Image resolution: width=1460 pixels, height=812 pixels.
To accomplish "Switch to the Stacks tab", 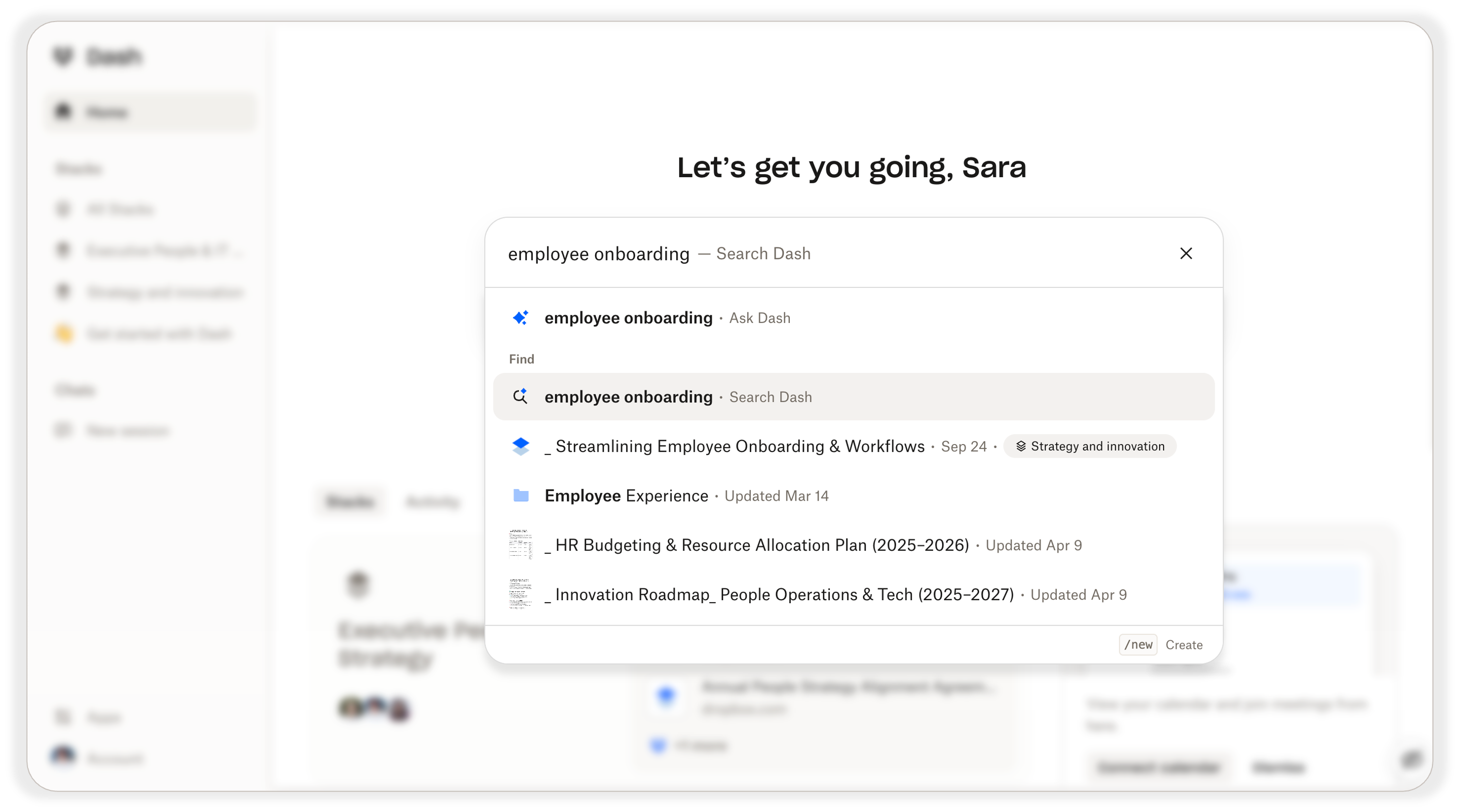I will click(x=350, y=502).
